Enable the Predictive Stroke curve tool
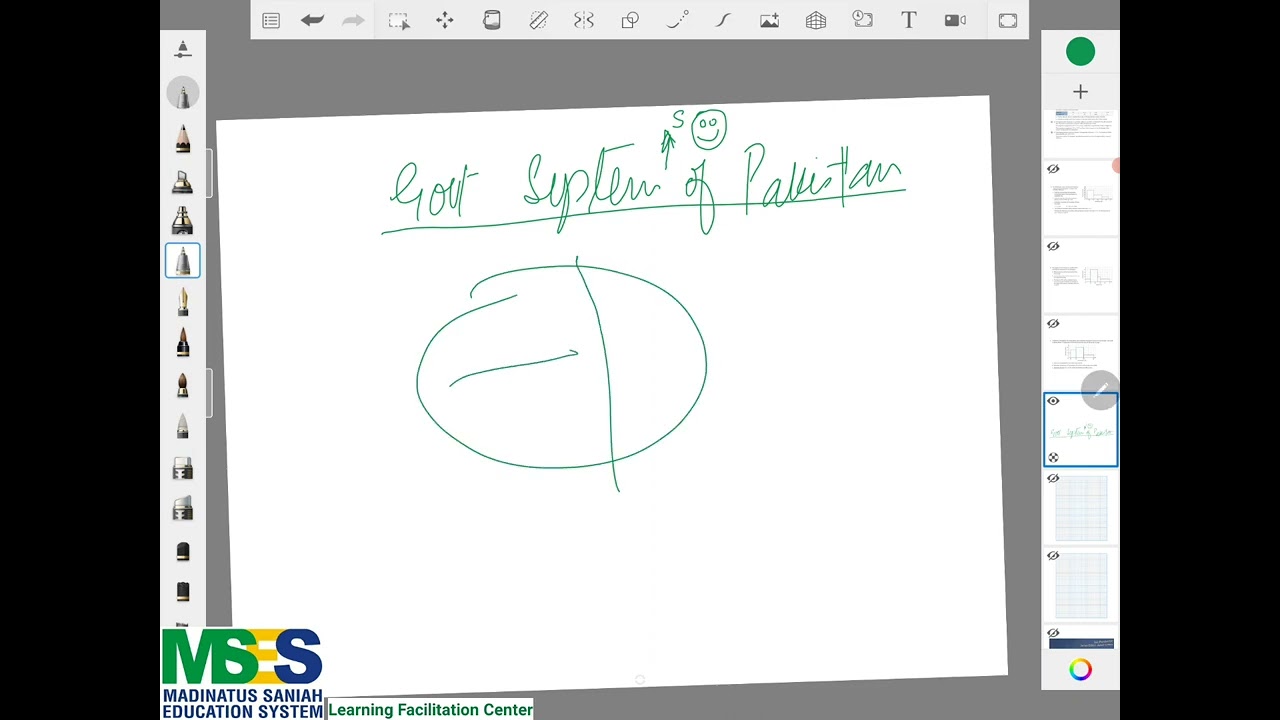 (723, 20)
